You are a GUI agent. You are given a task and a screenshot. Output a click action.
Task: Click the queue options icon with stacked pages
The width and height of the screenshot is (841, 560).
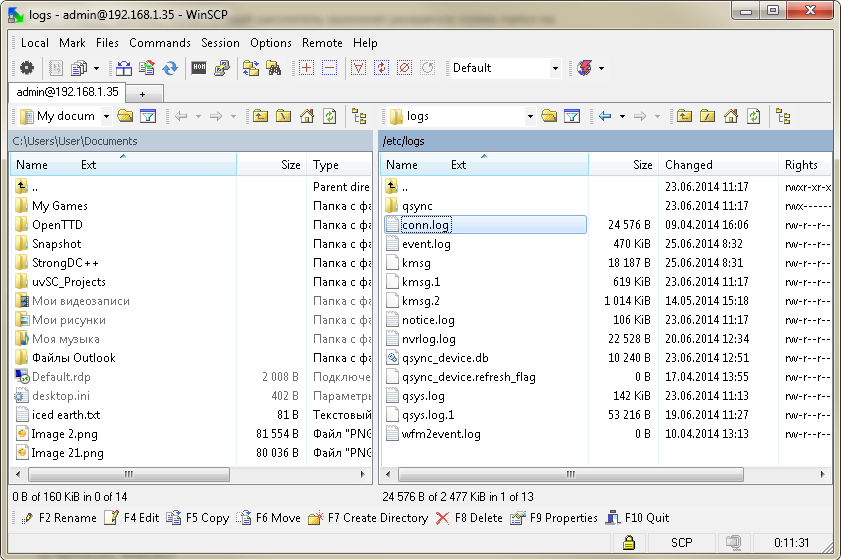click(x=79, y=68)
